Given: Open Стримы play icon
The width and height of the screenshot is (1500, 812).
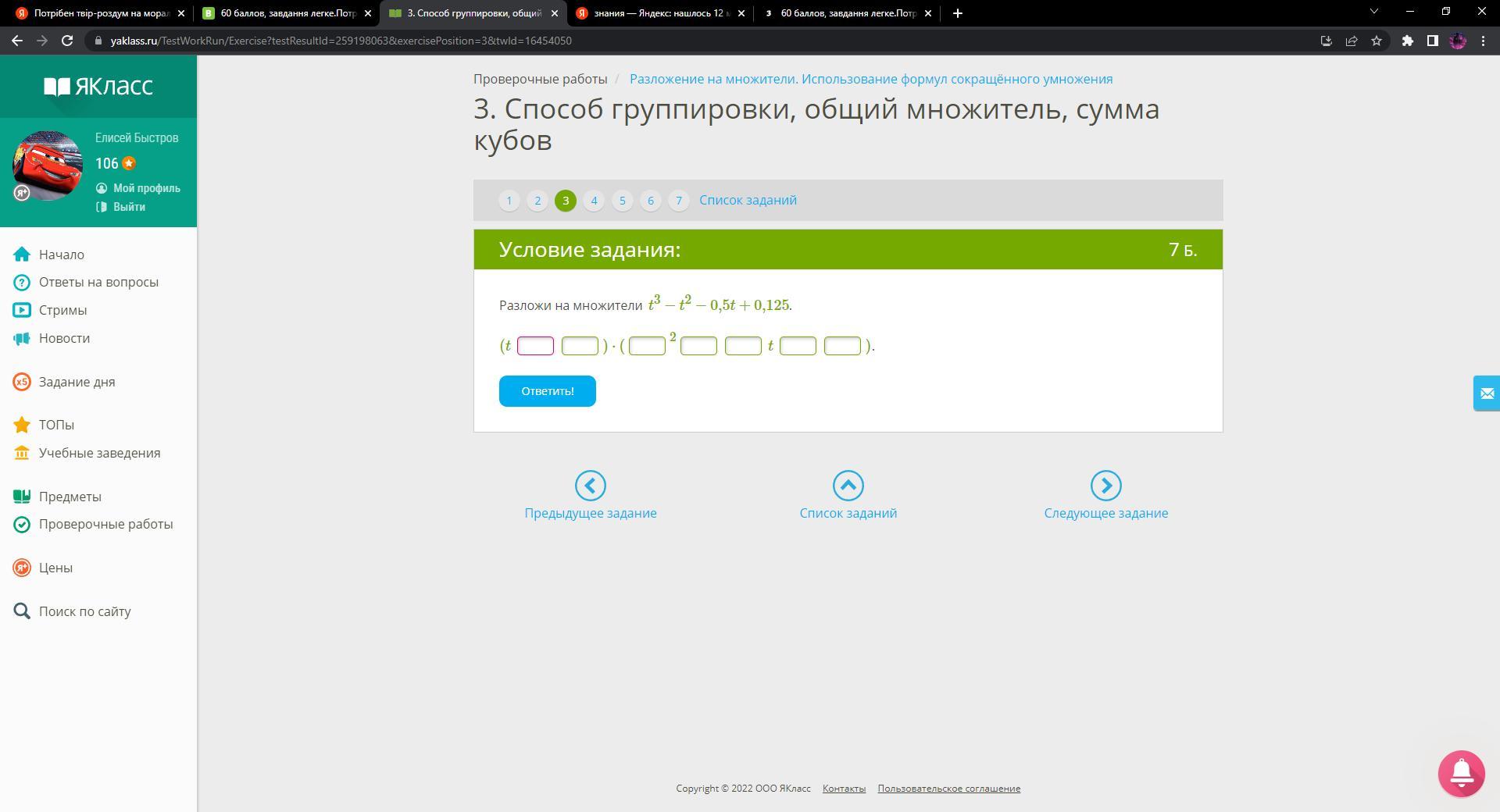Looking at the screenshot, I should (x=22, y=310).
